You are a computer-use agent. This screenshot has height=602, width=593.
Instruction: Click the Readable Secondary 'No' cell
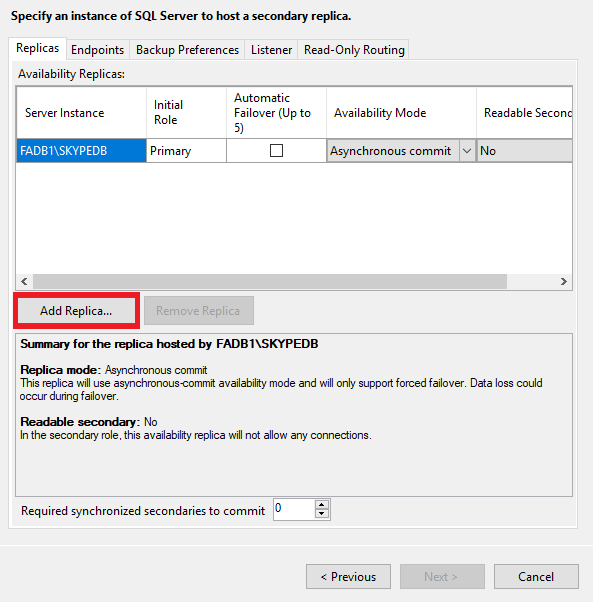coord(524,151)
